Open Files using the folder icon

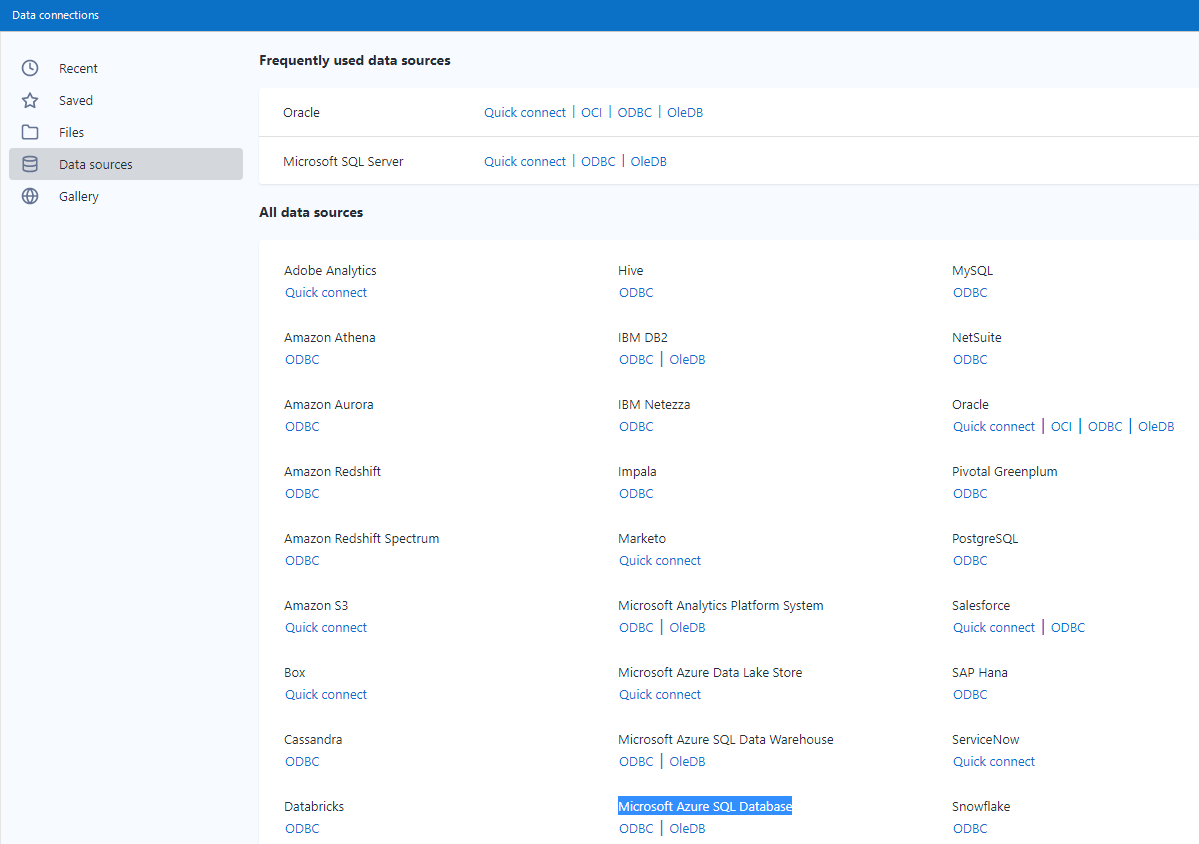click(29, 132)
